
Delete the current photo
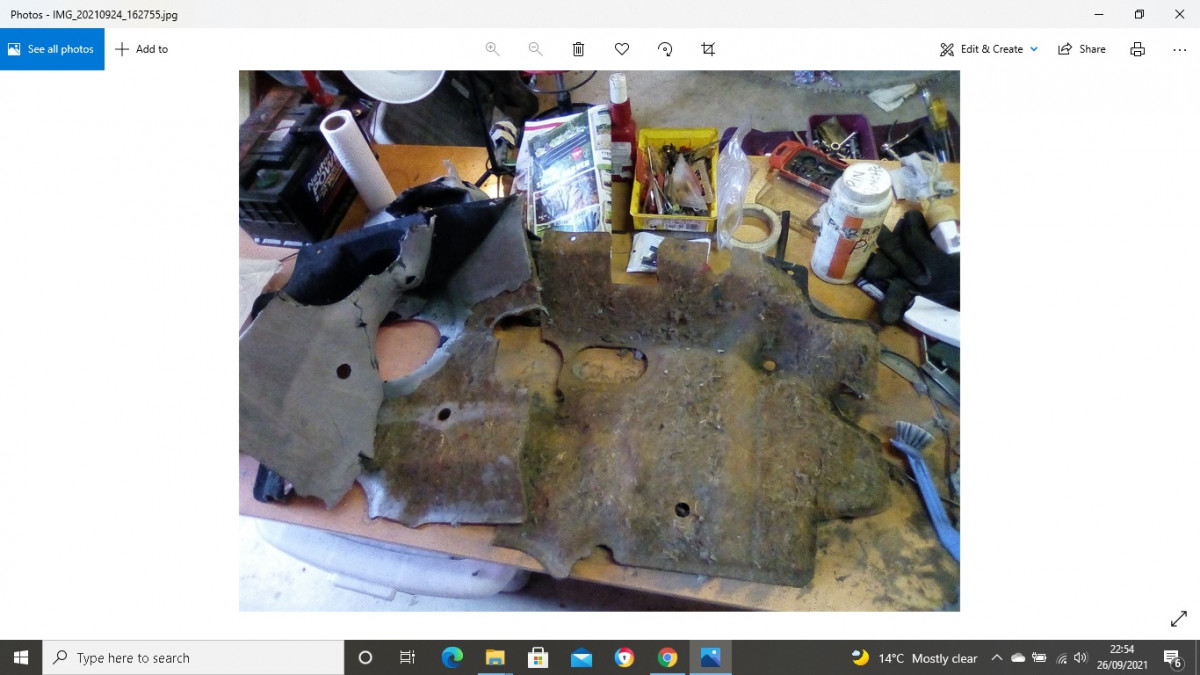pos(578,48)
